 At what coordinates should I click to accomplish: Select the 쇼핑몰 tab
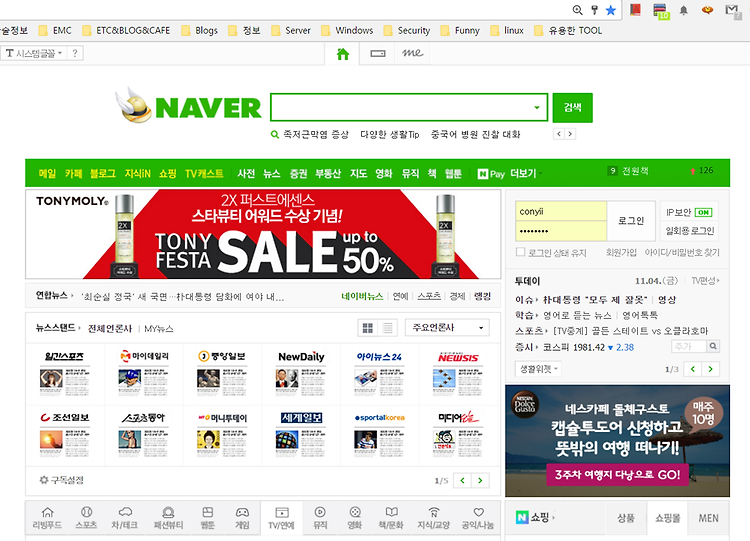pyautogui.click(x=668, y=518)
